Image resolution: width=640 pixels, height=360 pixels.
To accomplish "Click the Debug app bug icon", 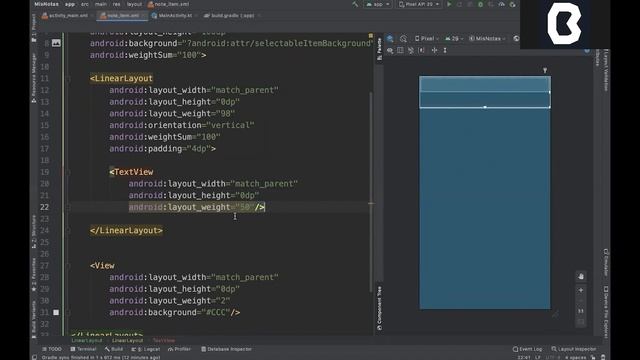I will (480, 4).
